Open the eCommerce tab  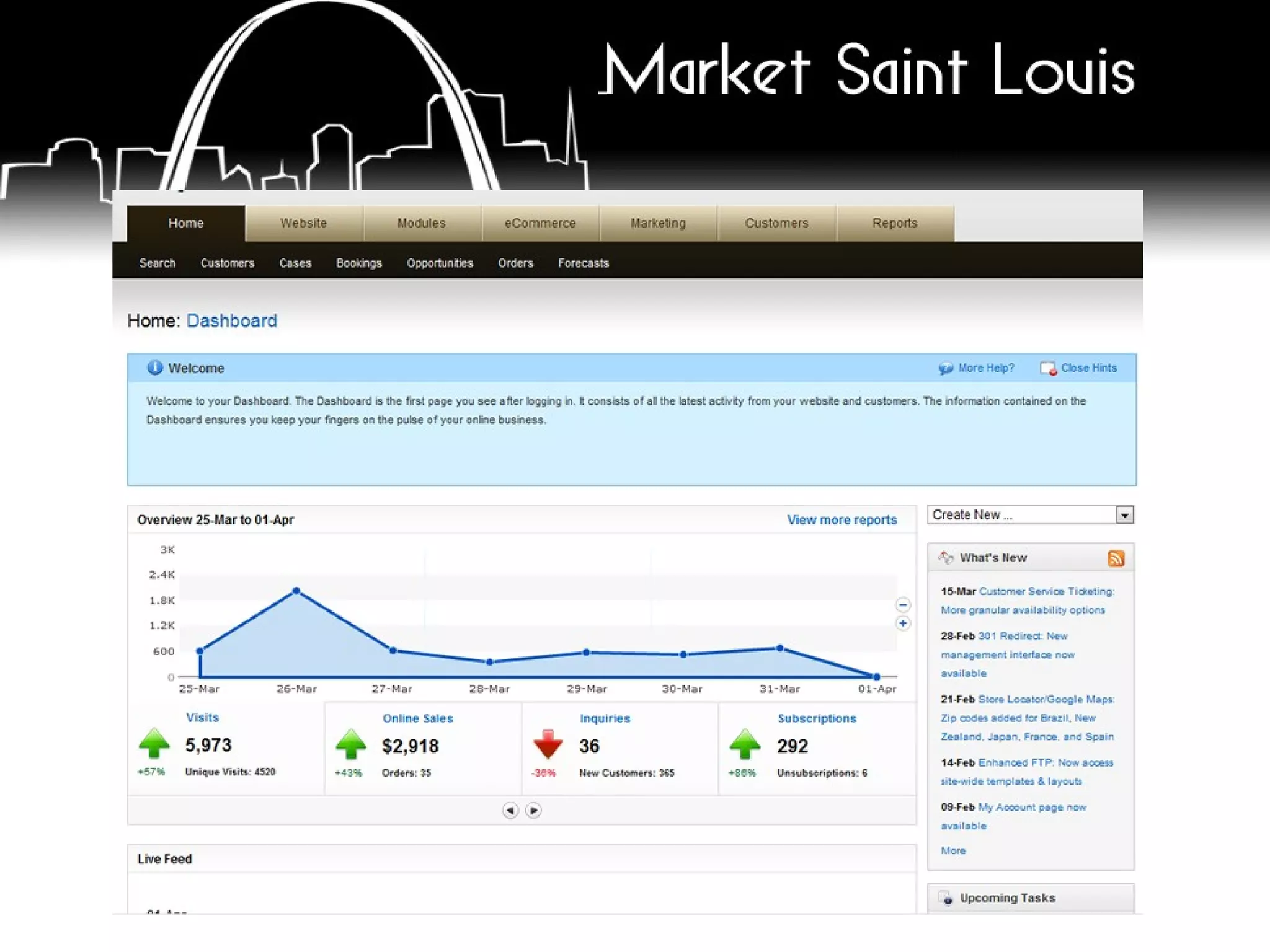point(540,223)
